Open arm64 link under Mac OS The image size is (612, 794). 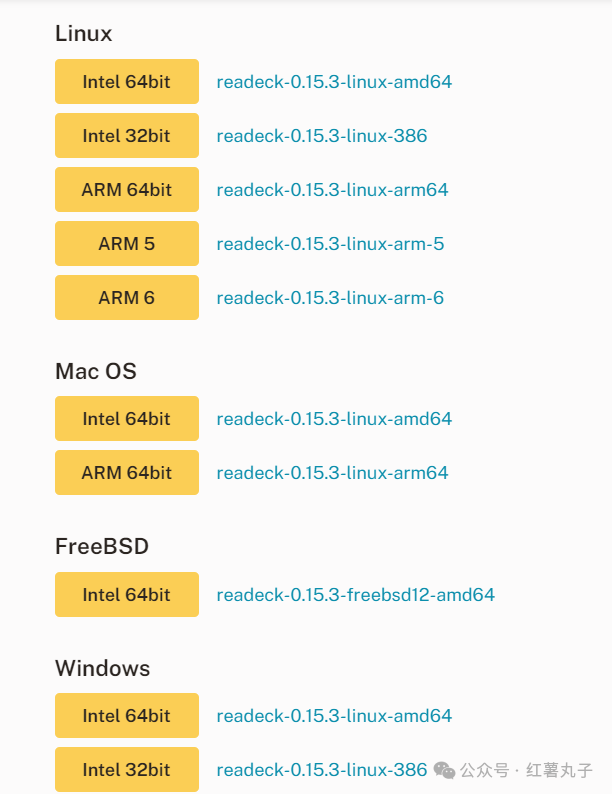333,473
